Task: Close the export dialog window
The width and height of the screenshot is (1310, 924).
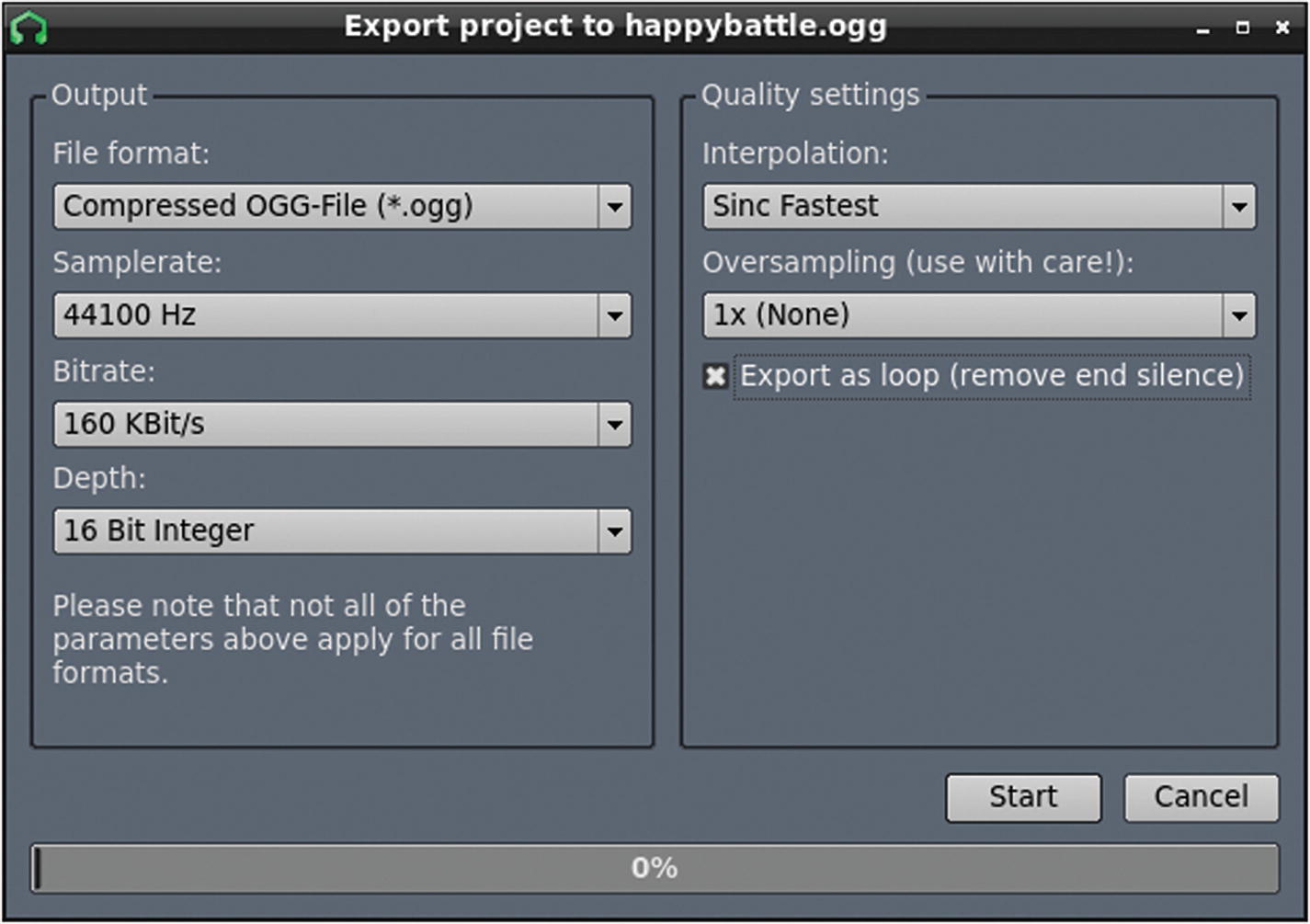Action: [x=1282, y=29]
